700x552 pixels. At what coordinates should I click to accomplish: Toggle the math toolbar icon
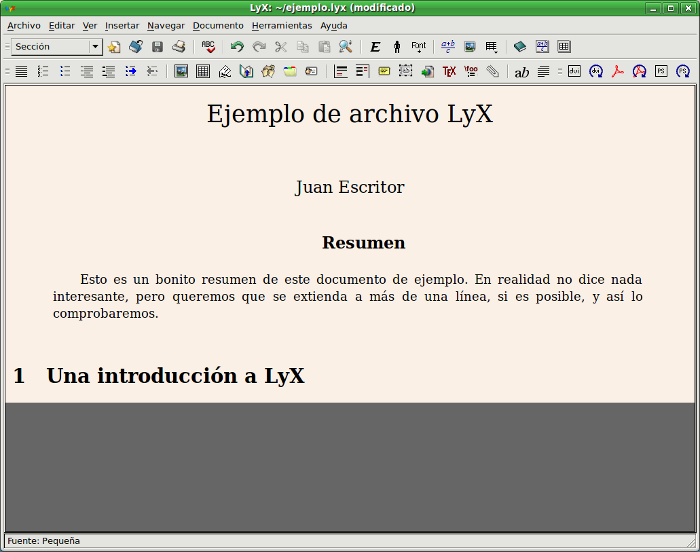pyautogui.click(x=542, y=46)
